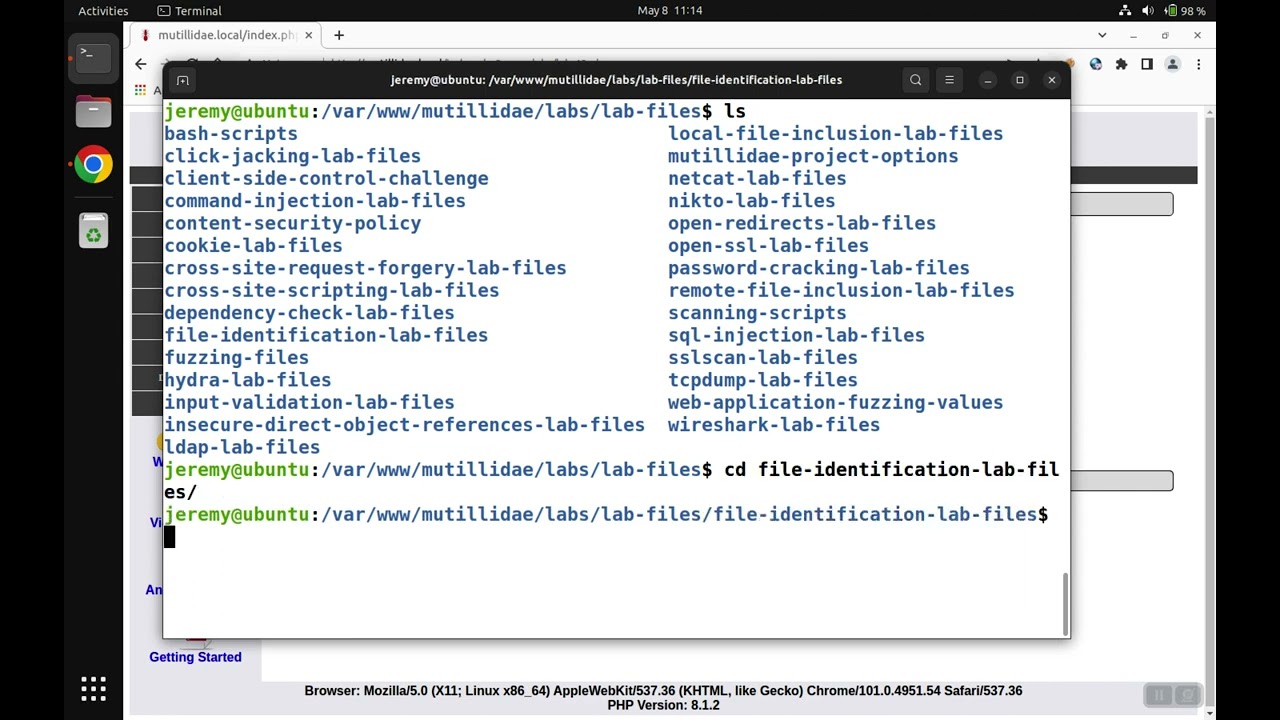Click the PHP Version: 8.1.2 footer text

tap(663, 705)
